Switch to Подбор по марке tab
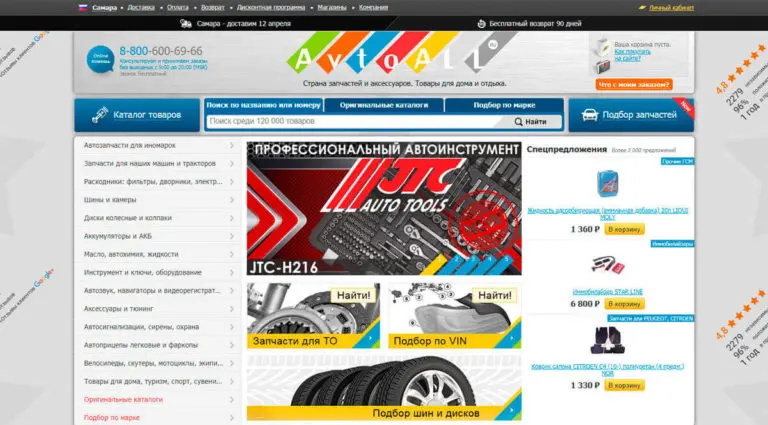This screenshot has width=768, height=425. point(504,105)
